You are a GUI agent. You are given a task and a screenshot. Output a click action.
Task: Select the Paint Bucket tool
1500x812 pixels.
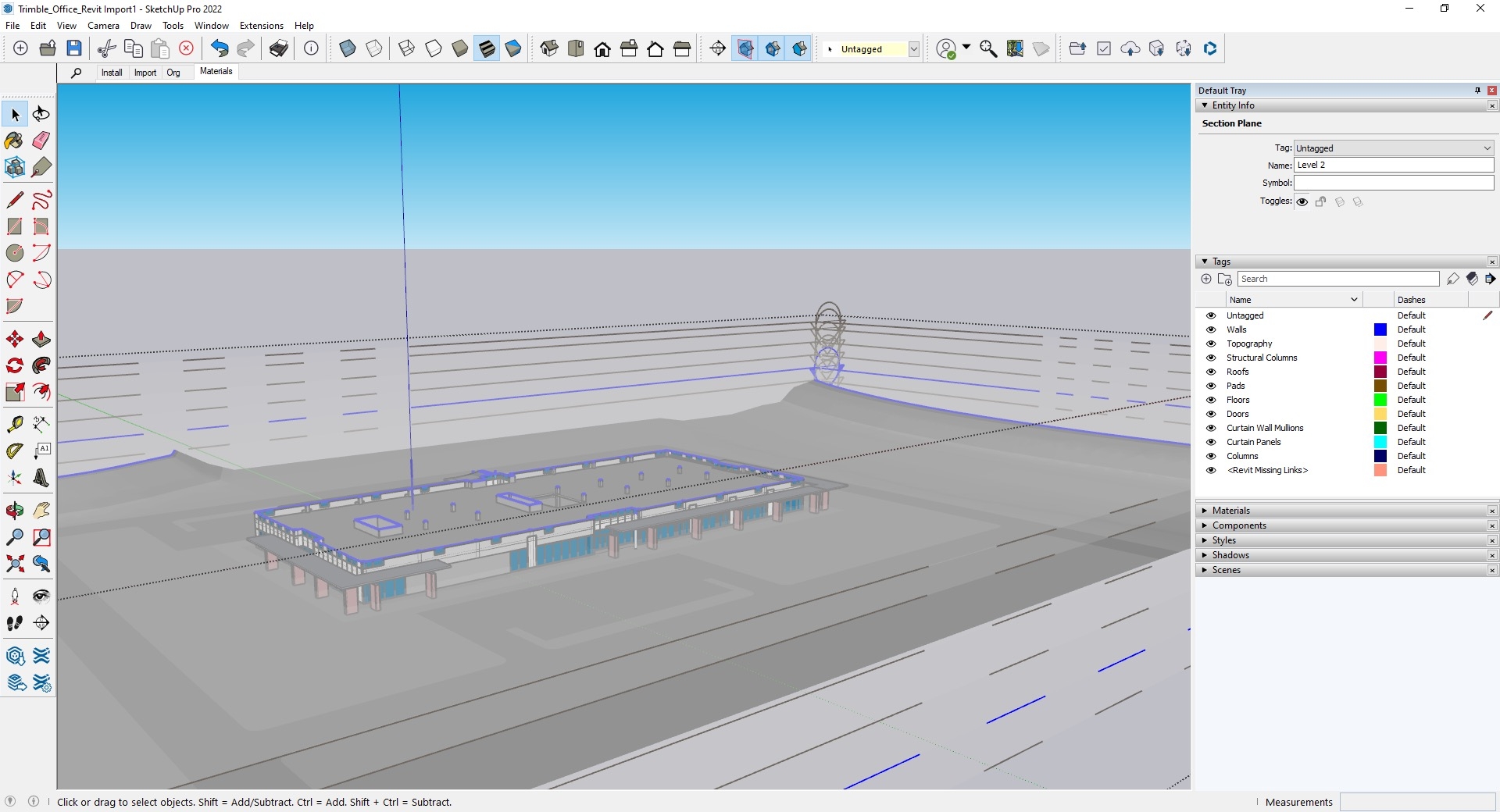tap(14, 141)
